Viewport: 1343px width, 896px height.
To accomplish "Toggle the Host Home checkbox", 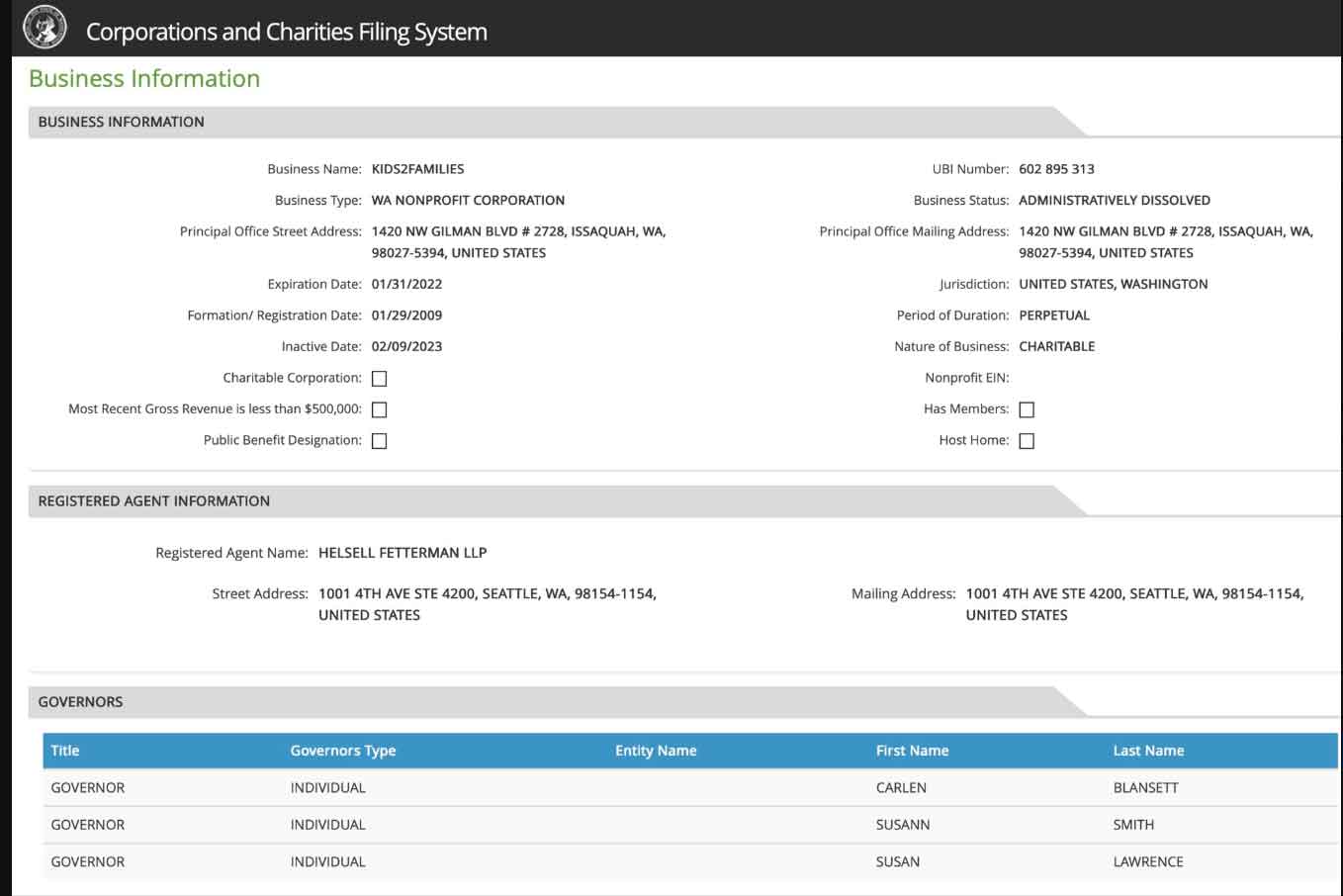I will (x=1027, y=441).
